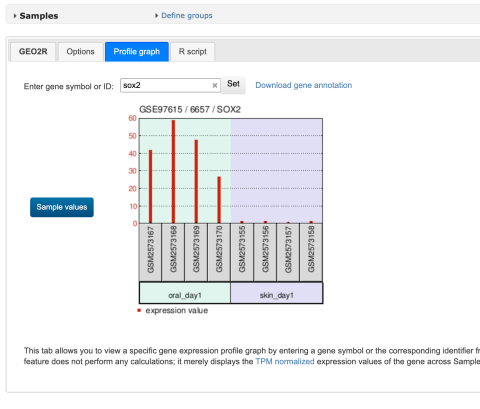Expand the Samples section triangle
Screen dimensions: 480x409
(15, 16)
